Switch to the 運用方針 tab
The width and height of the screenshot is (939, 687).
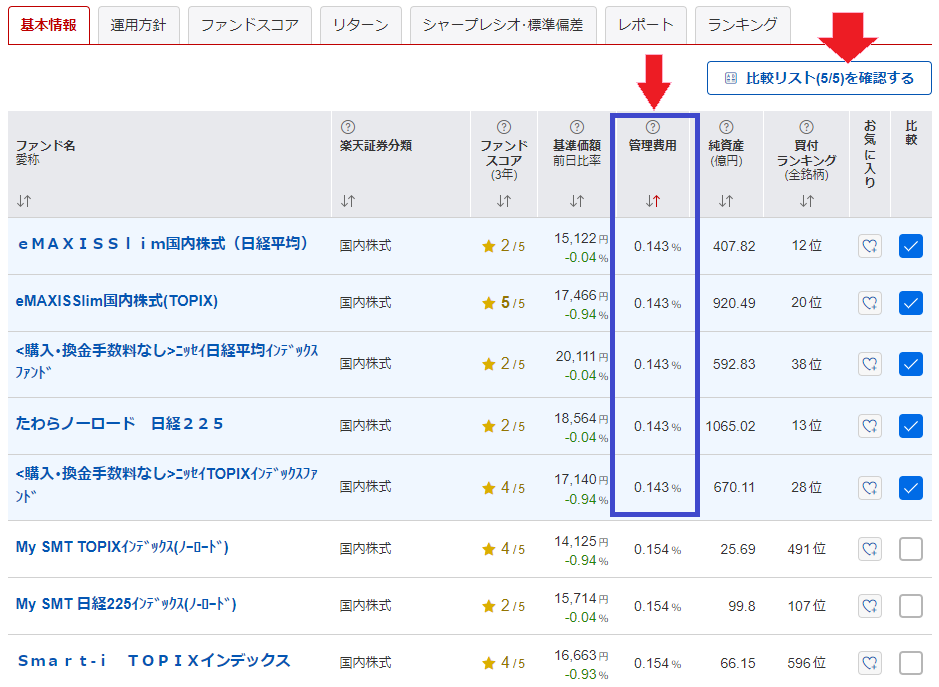point(138,25)
